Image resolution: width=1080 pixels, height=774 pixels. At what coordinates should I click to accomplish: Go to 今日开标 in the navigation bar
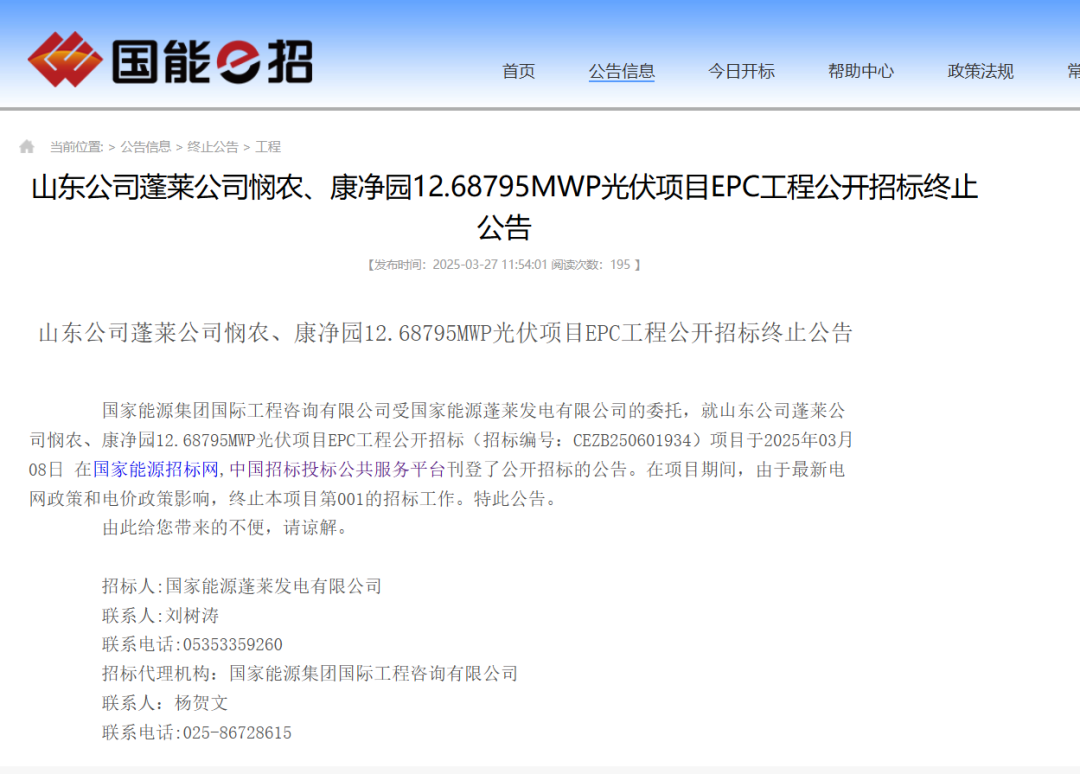(x=741, y=71)
